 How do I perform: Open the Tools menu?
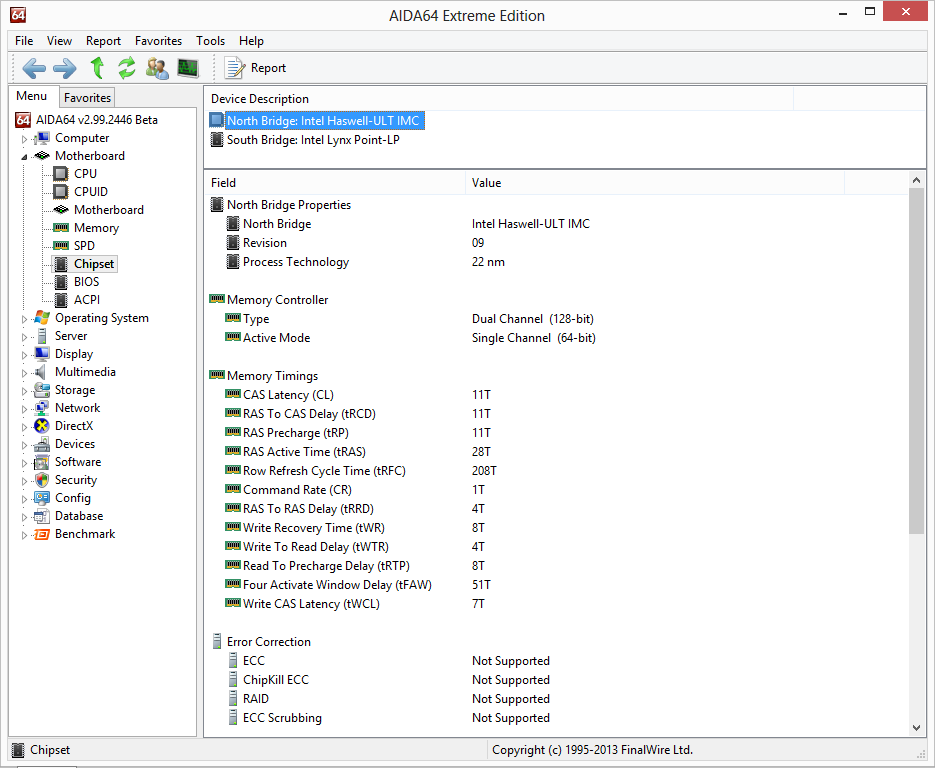pyautogui.click(x=210, y=41)
